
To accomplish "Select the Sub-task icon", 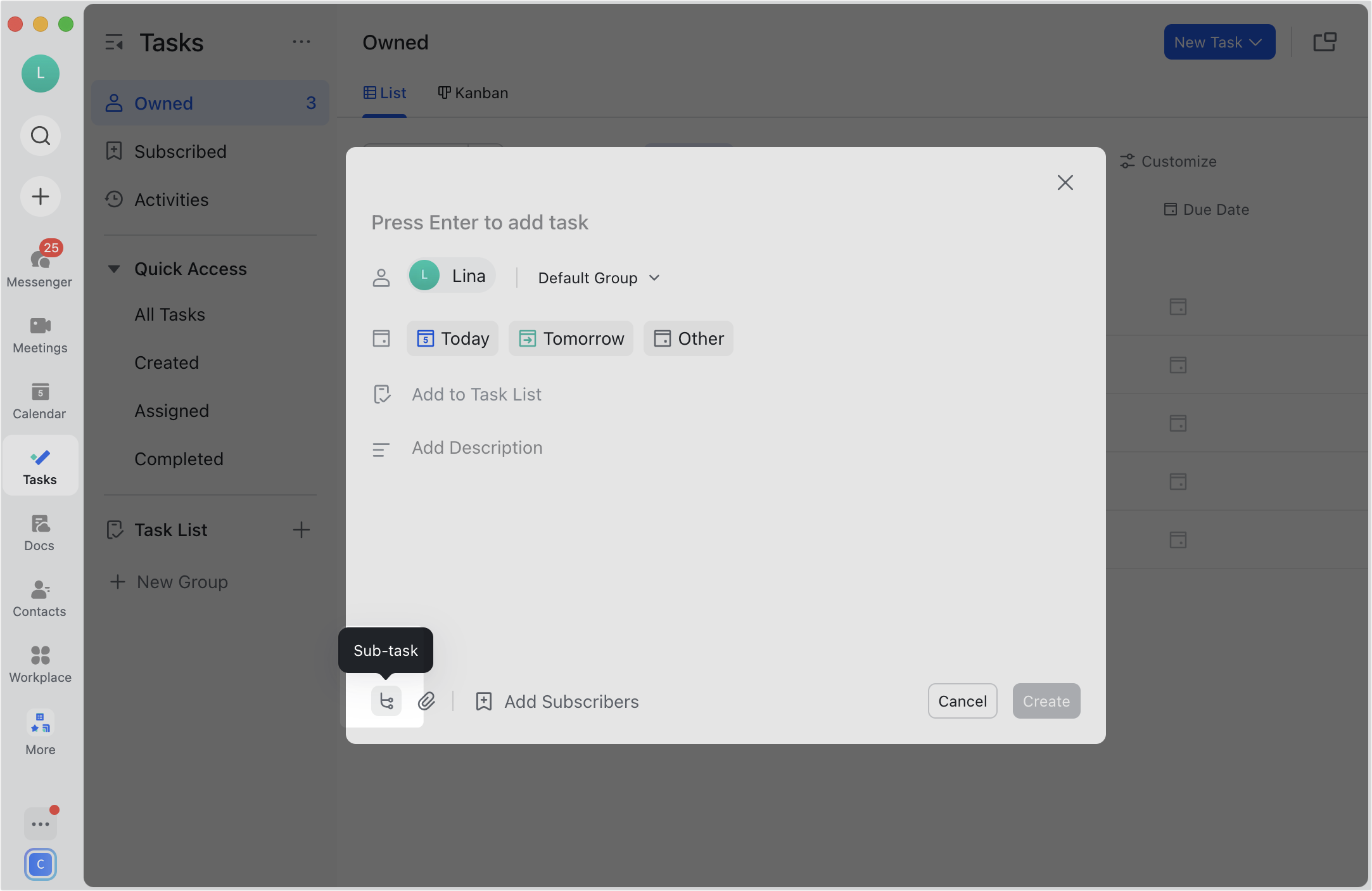I will click(386, 701).
